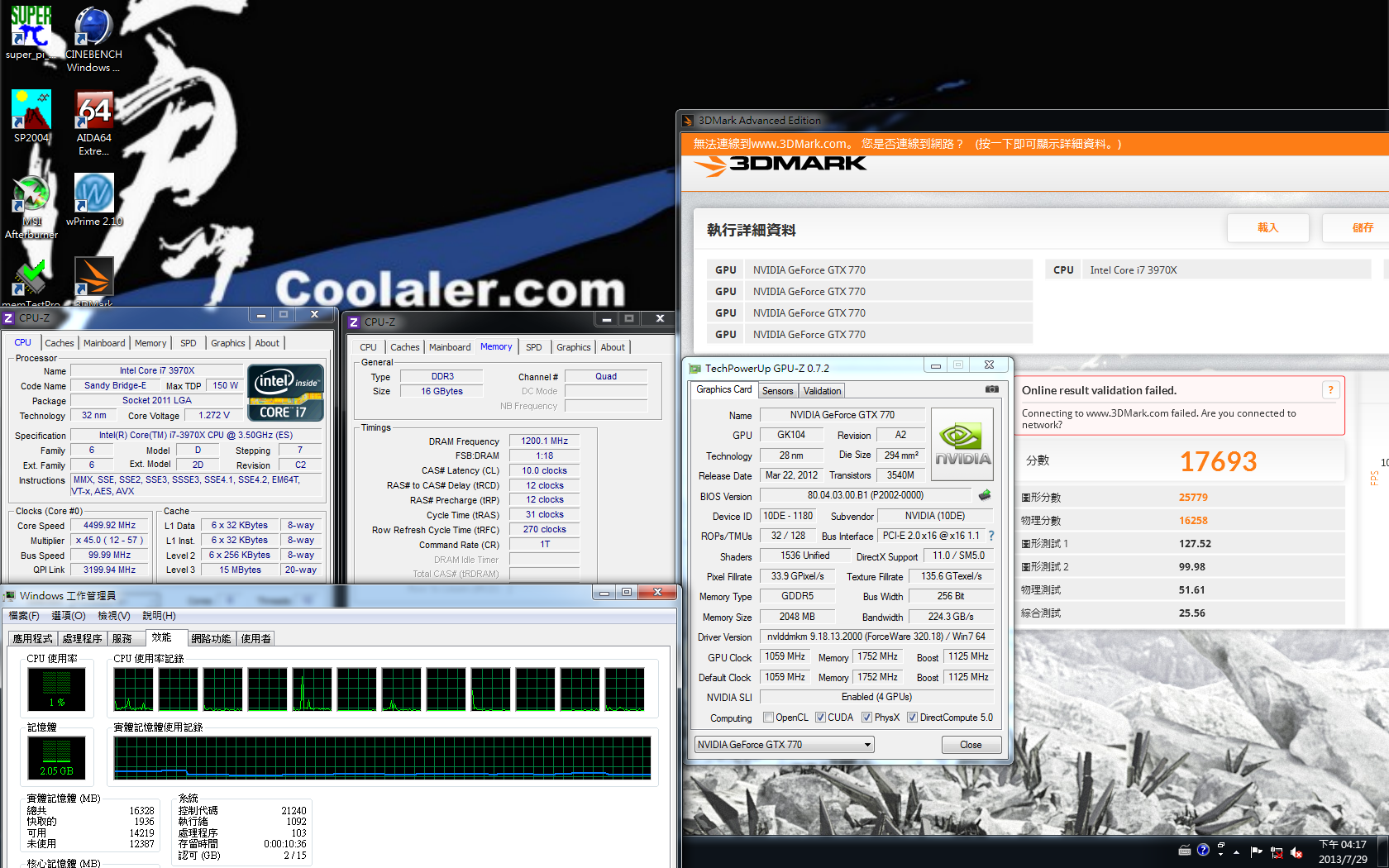Launch wPrime 2.10 desktop icon
This screenshot has width=1389, height=868.
(x=93, y=199)
